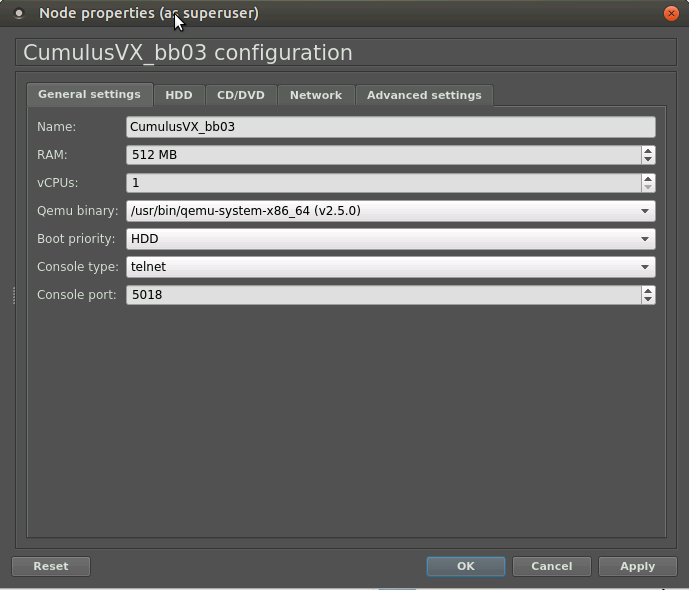Click the vCPUs value field
Screen dimensions: 689x590
click(383, 183)
